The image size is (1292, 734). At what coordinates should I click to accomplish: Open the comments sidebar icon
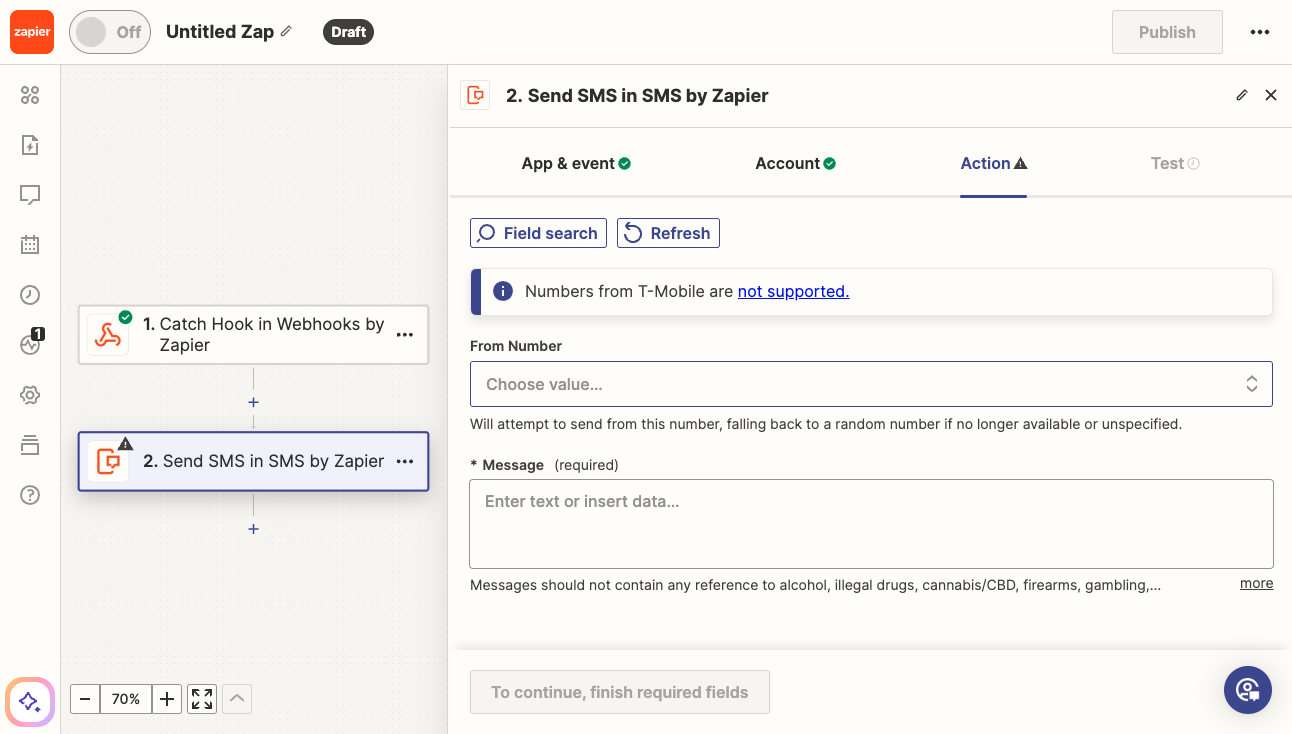tap(30, 195)
